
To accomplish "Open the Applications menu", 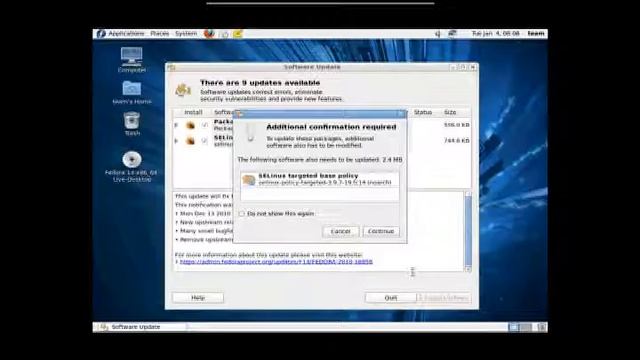I will pyautogui.click(x=126, y=33).
